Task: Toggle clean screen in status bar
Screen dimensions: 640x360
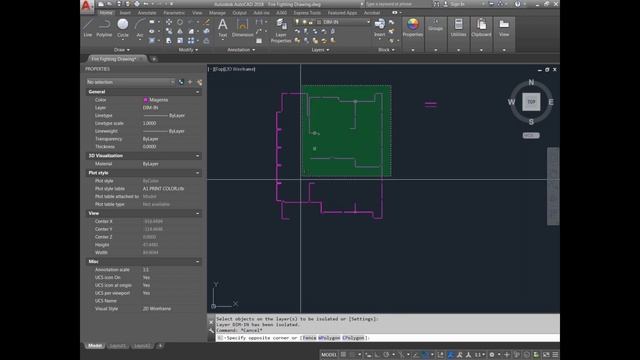Action: point(546,355)
